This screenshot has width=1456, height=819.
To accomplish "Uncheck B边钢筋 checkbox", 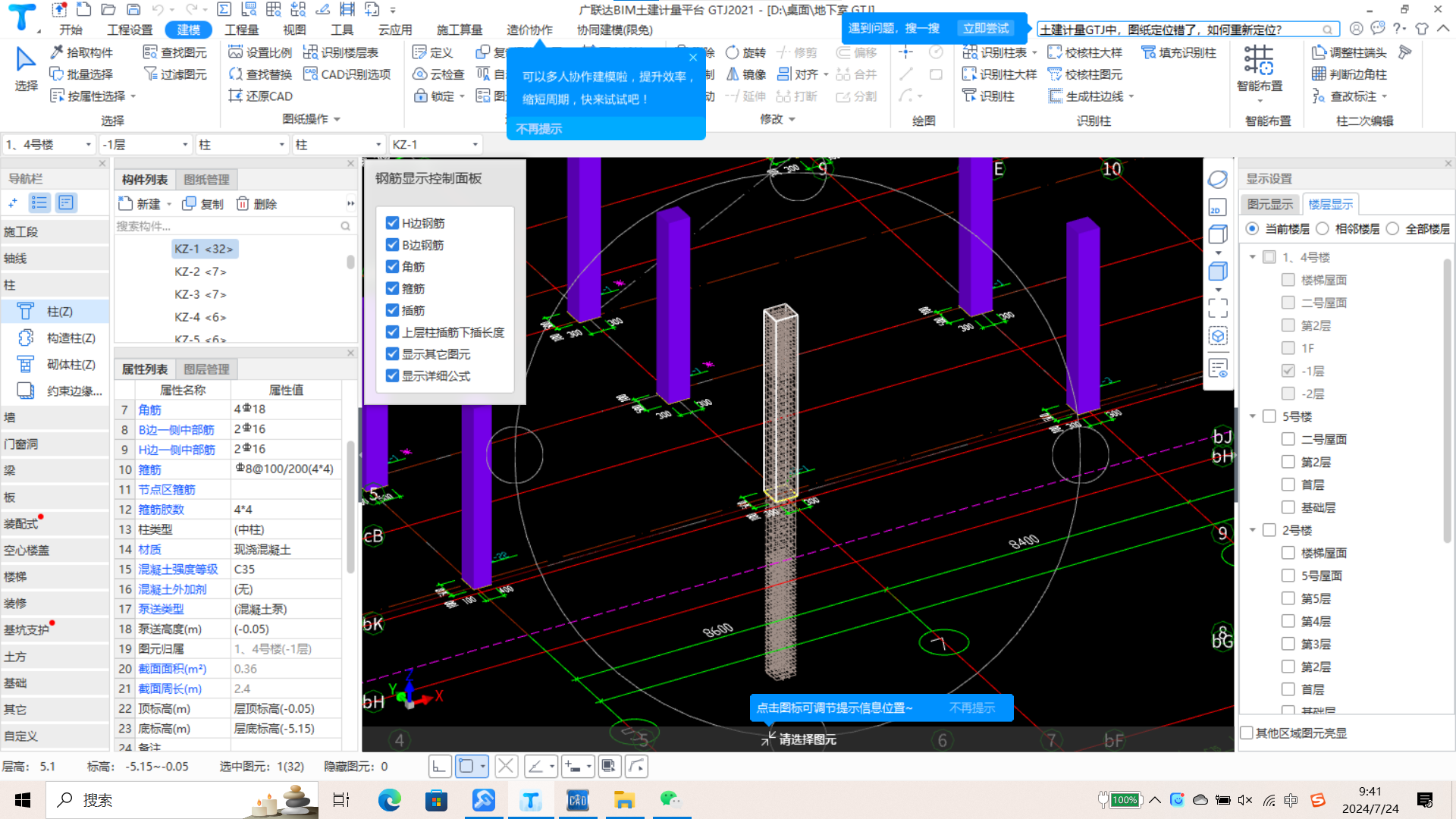I will (x=392, y=245).
